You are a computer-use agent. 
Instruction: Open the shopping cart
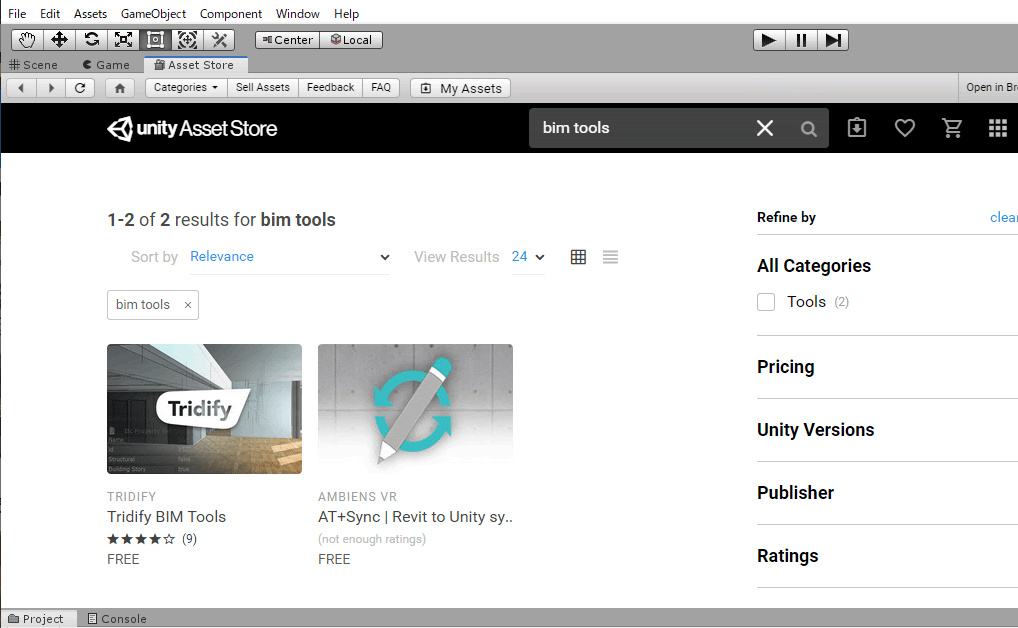tap(952, 128)
